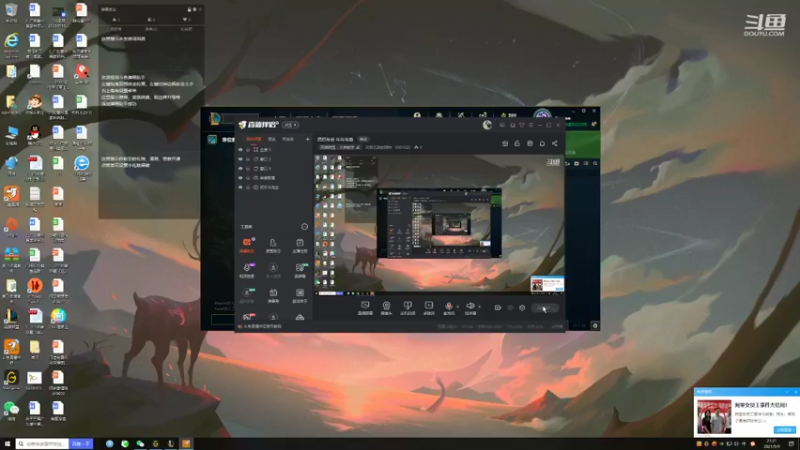The width and height of the screenshot is (800, 450).
Task: Close the news ad popup
Action: 795,391
